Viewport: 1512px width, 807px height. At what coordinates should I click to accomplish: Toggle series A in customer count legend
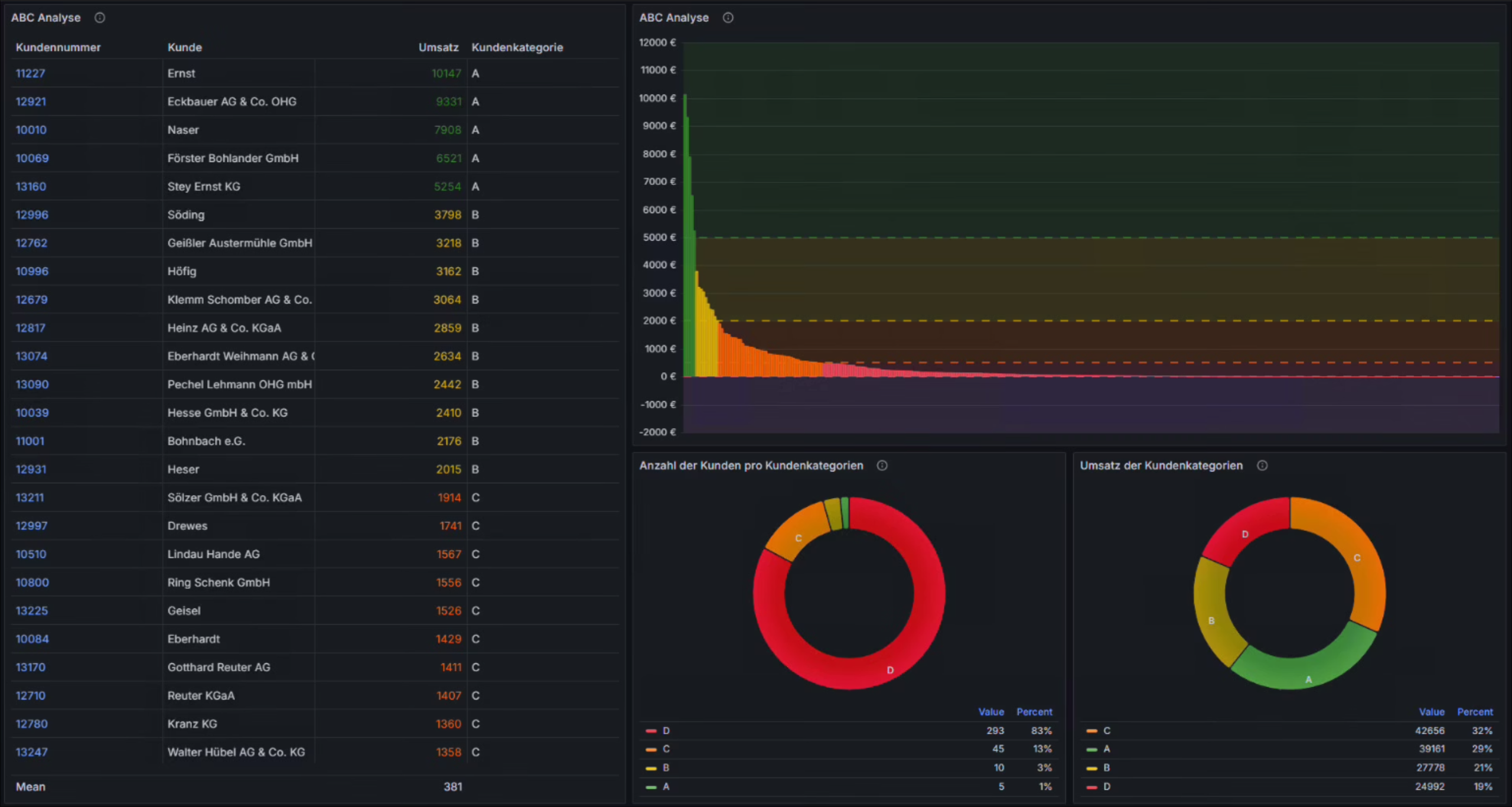[666, 786]
